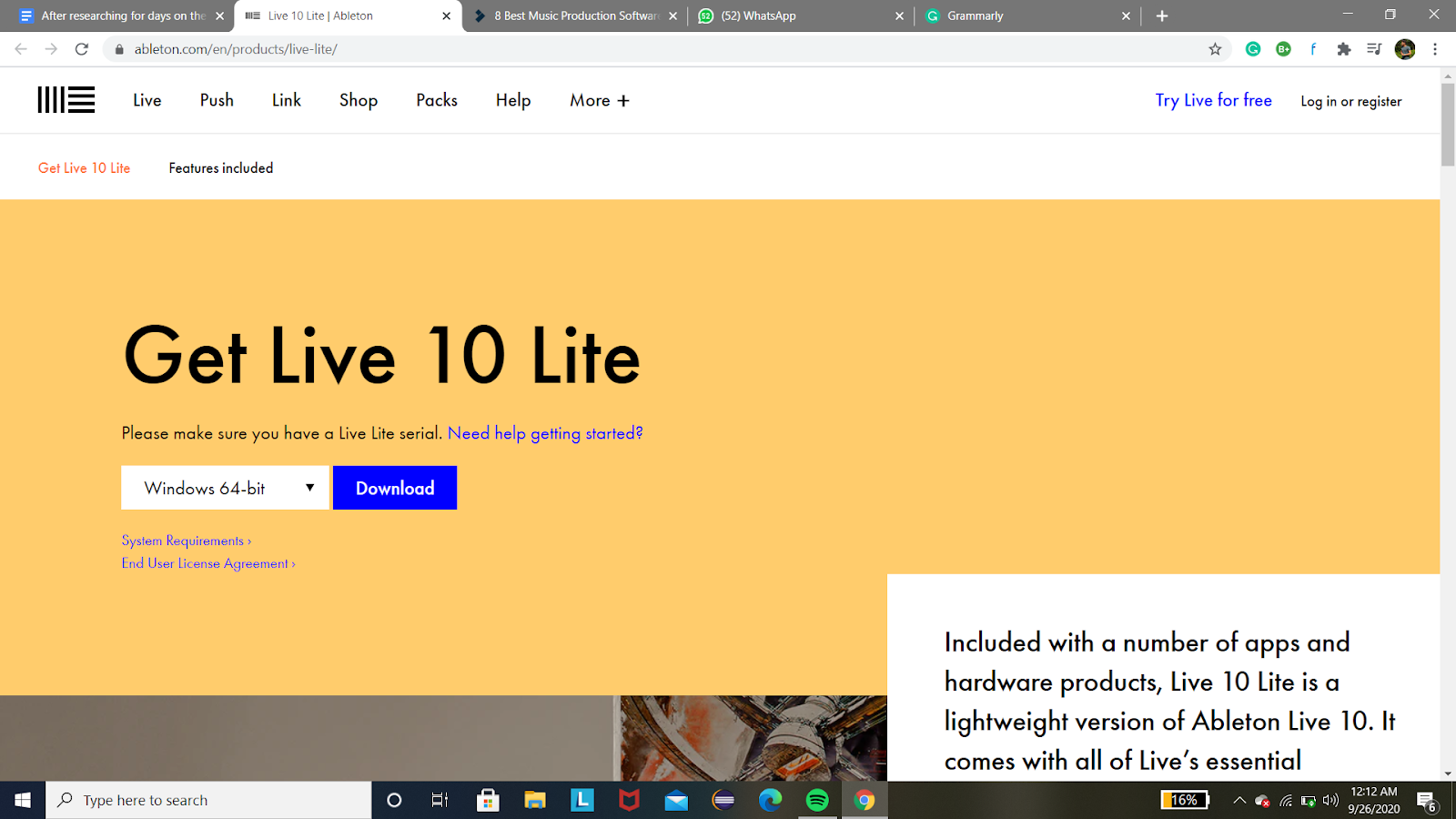
Task: Reload the Ableton page
Action: [82, 49]
